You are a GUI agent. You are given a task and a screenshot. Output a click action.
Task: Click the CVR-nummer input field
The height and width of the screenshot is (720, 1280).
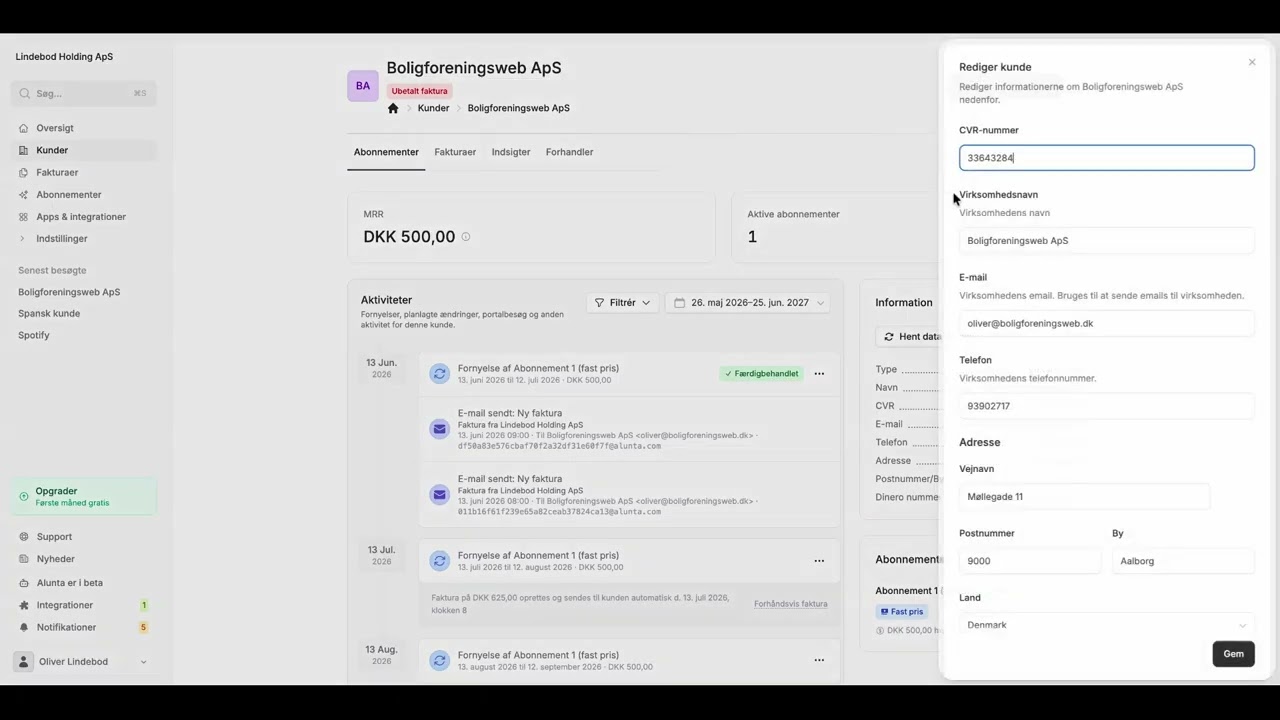1106,158
